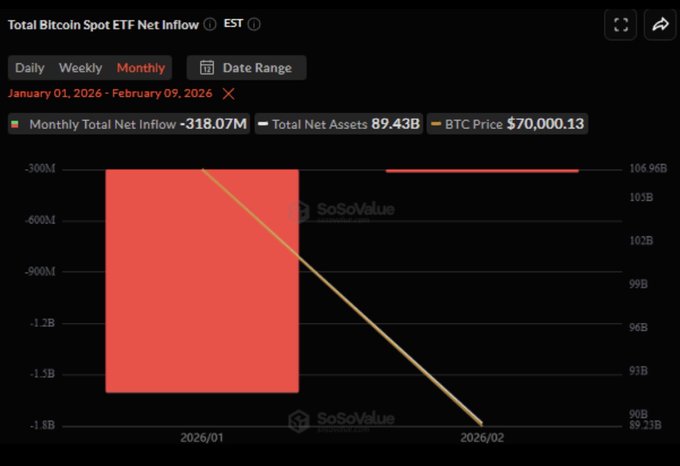Click the EST timezone label

click(x=234, y=24)
